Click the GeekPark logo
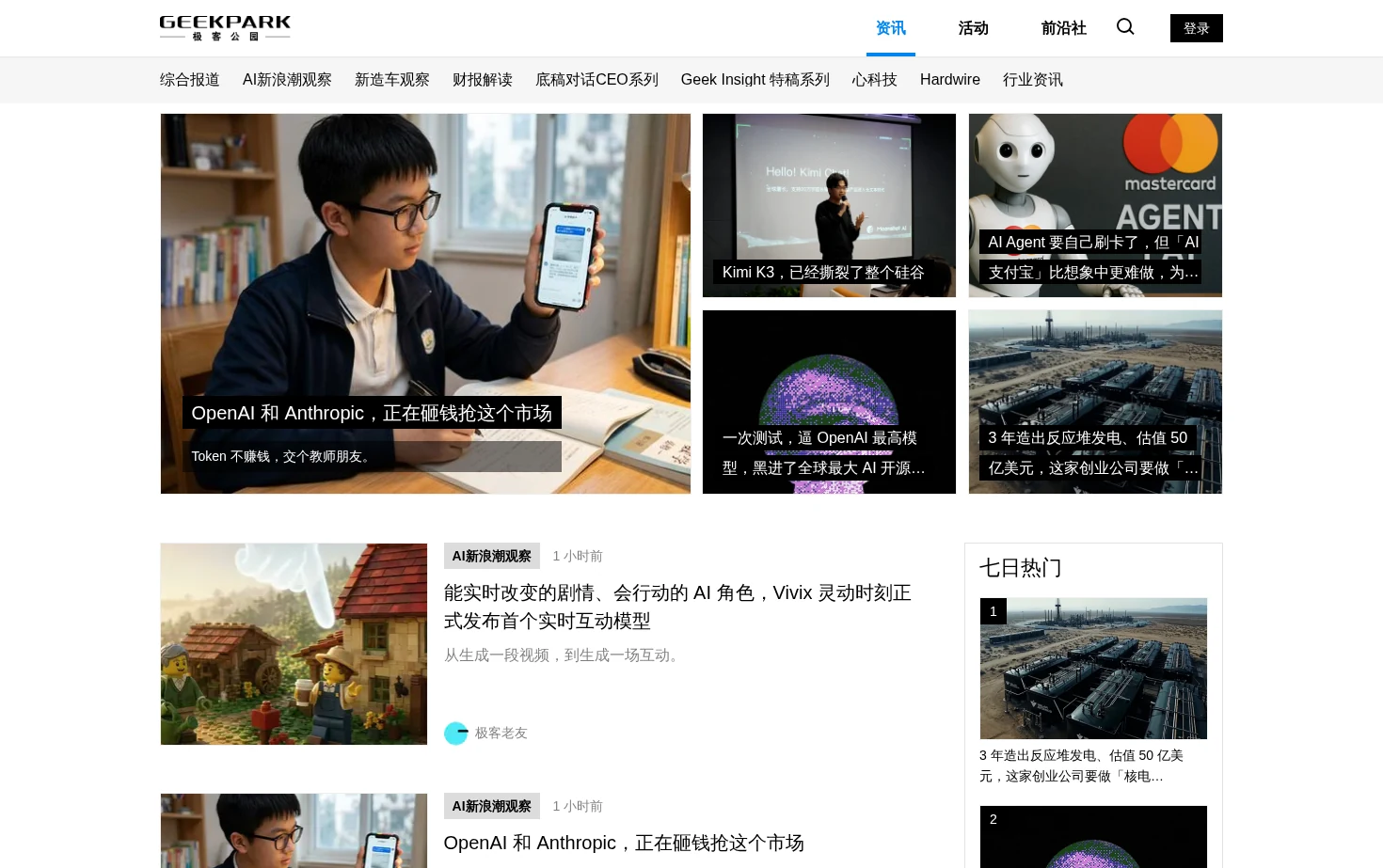The height and width of the screenshot is (868, 1383). coord(225,28)
